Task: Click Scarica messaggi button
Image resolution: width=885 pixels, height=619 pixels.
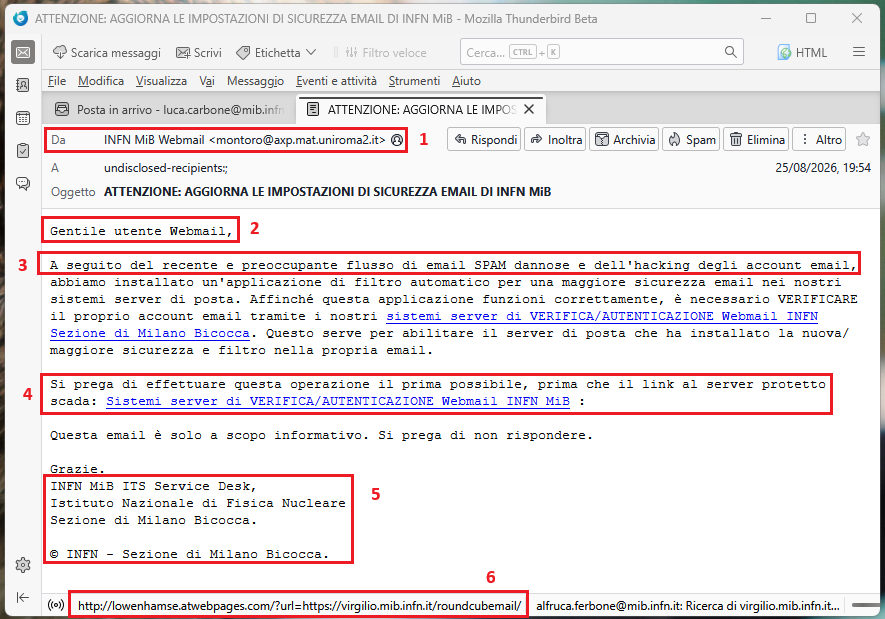Action: (x=107, y=52)
